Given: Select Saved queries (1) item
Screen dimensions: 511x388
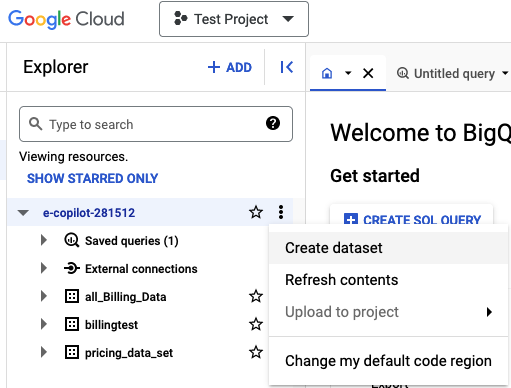Looking at the screenshot, I should pos(132,241).
